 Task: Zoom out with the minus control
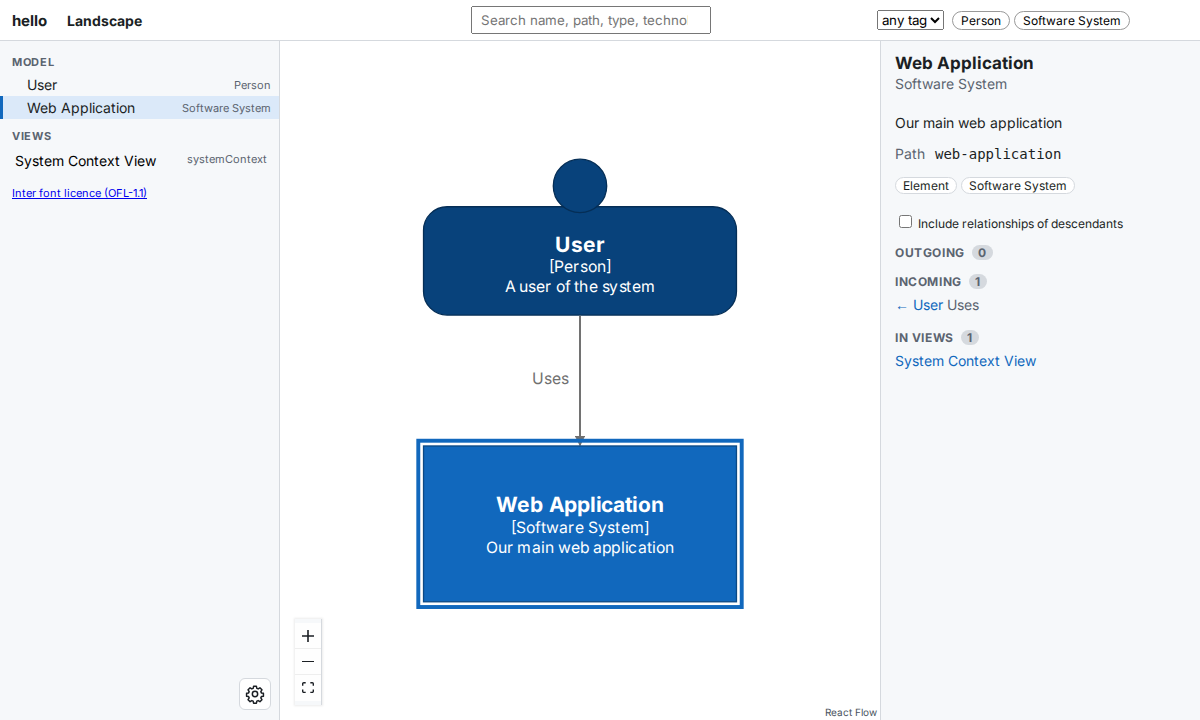click(308, 662)
